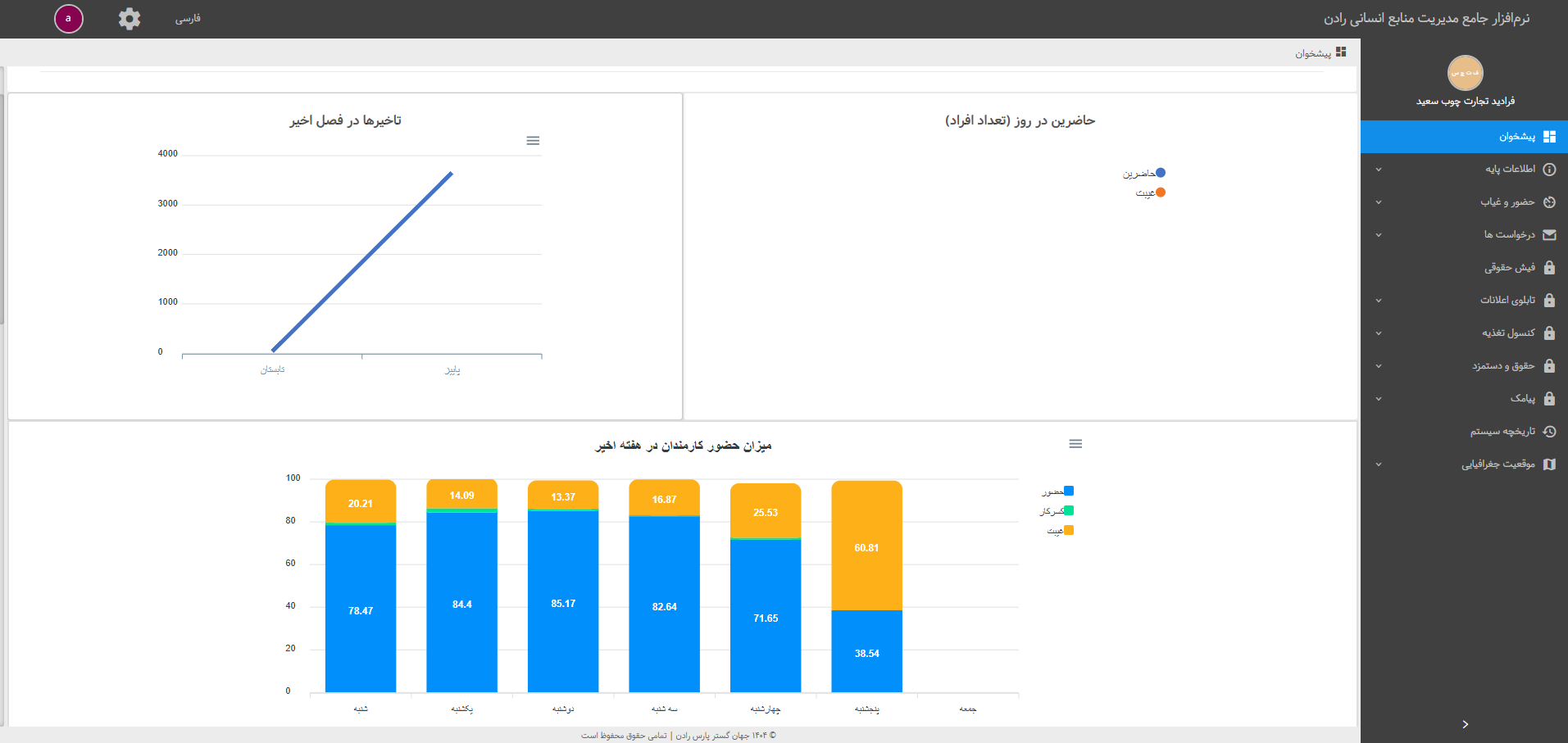
Task: Click the درخواست ها envelope icon
Action: tap(1549, 235)
